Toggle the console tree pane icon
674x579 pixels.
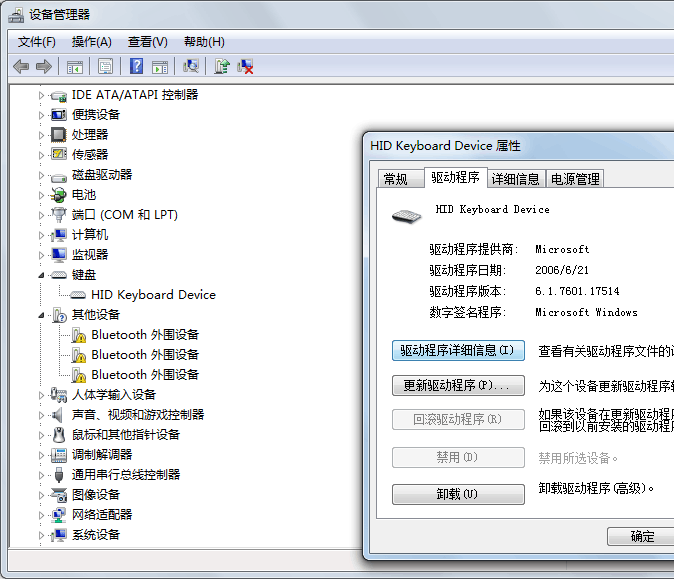pyautogui.click(x=74, y=67)
